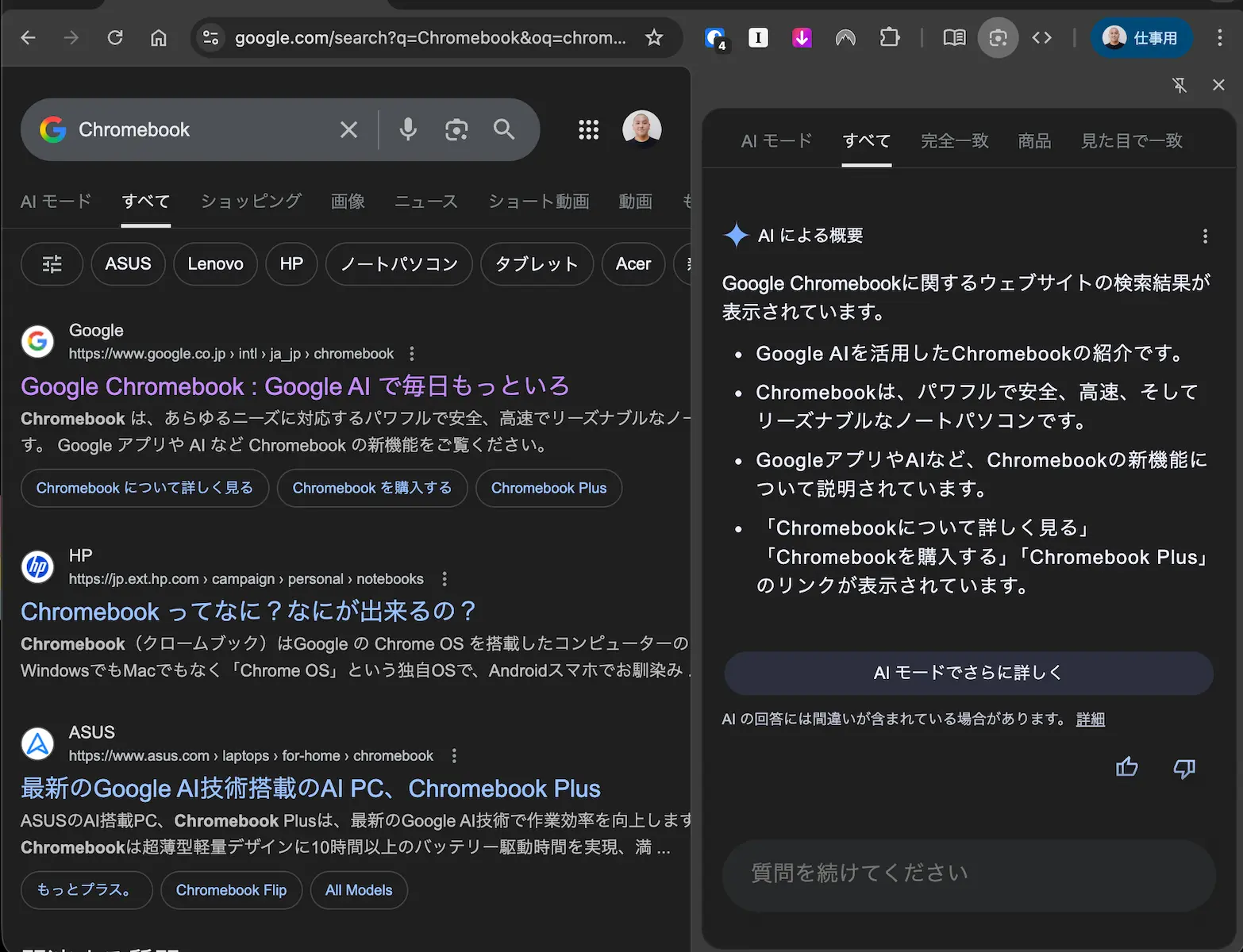Open Chrome's three-dot main menu
Viewport: 1243px width, 952px height.
(1219, 37)
